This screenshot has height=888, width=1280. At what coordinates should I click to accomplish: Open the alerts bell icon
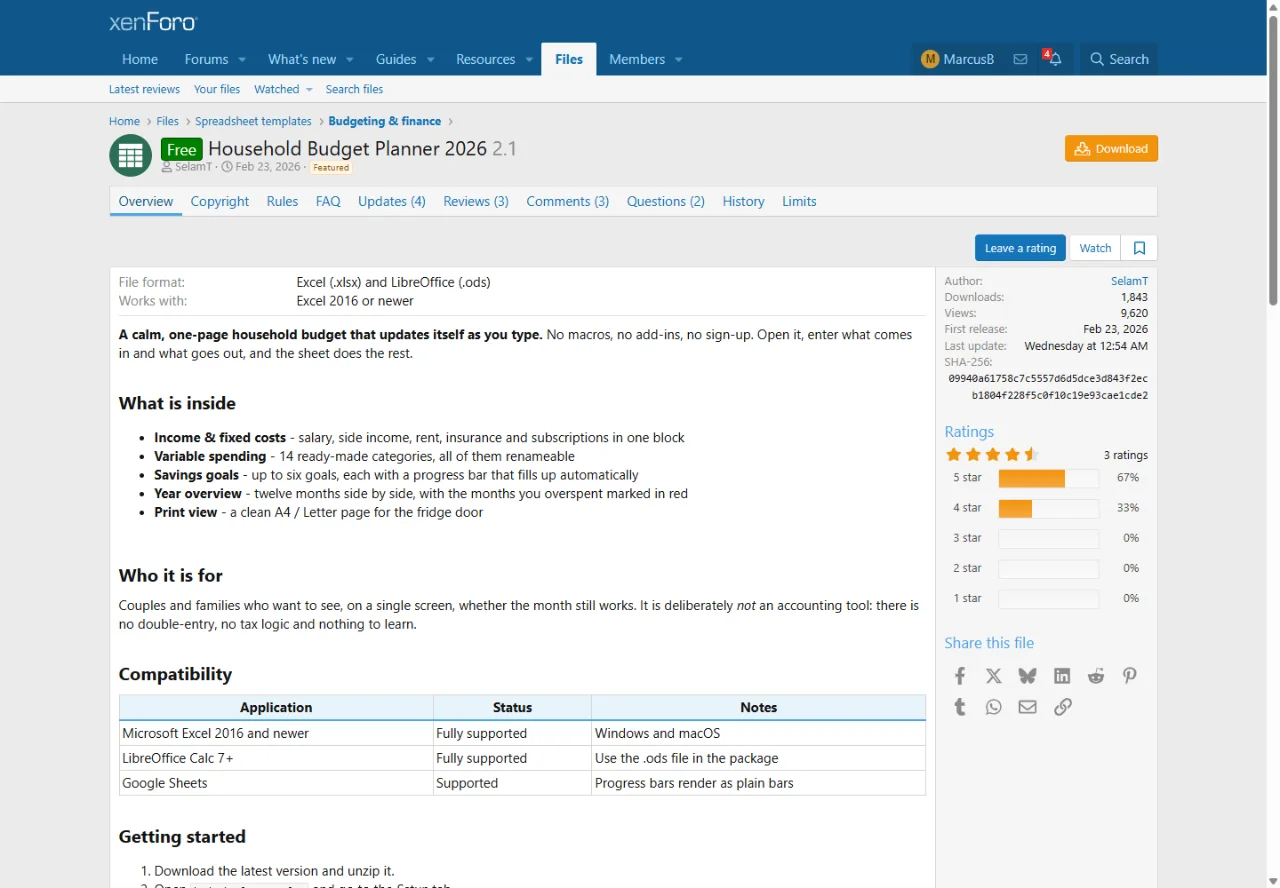point(1053,59)
